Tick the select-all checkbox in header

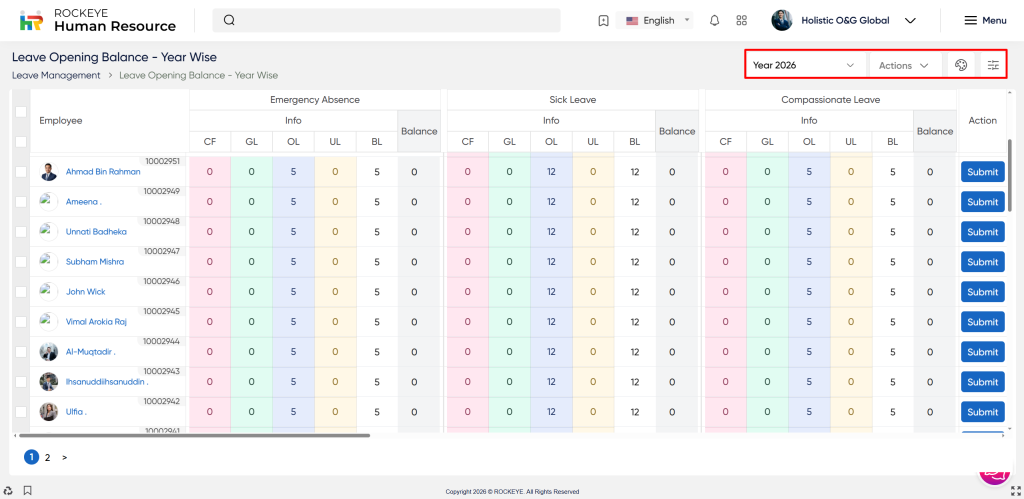point(21,113)
